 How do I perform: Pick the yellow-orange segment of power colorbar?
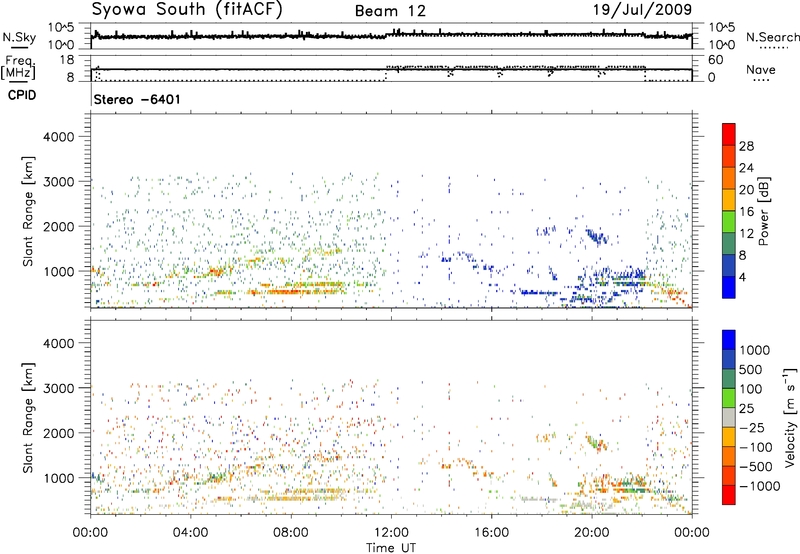coord(729,200)
